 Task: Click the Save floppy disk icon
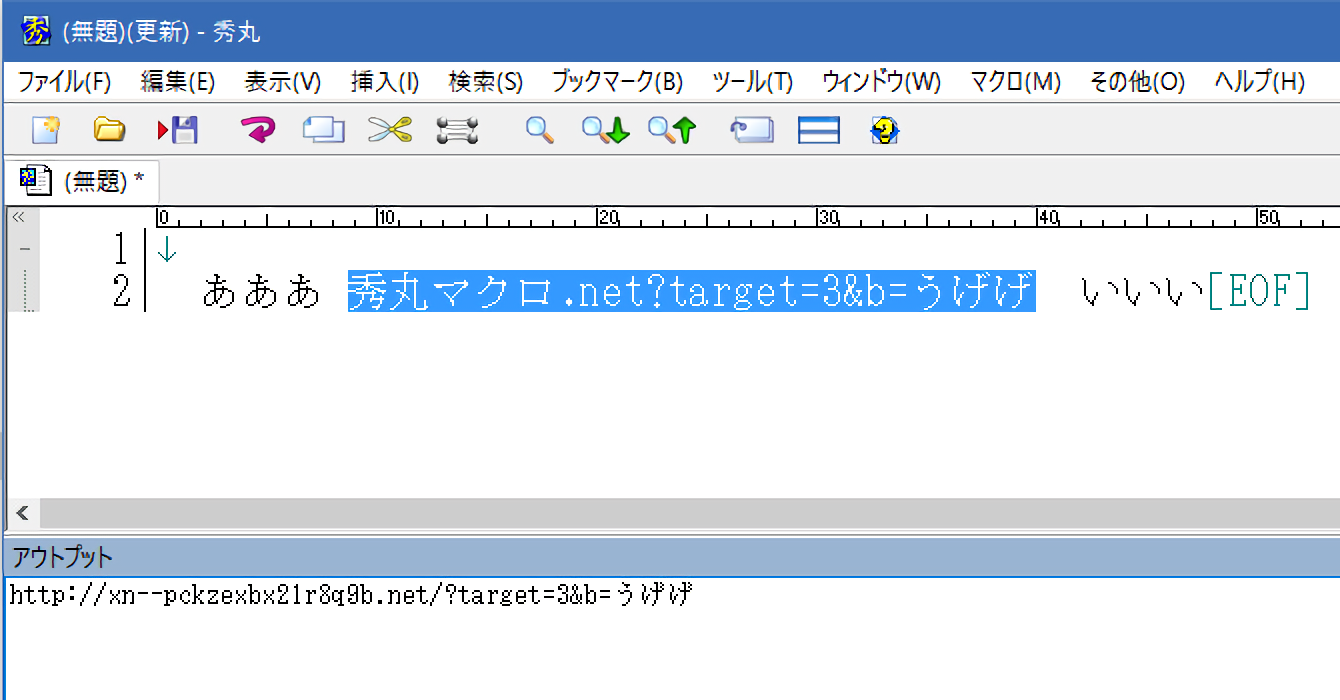178,130
